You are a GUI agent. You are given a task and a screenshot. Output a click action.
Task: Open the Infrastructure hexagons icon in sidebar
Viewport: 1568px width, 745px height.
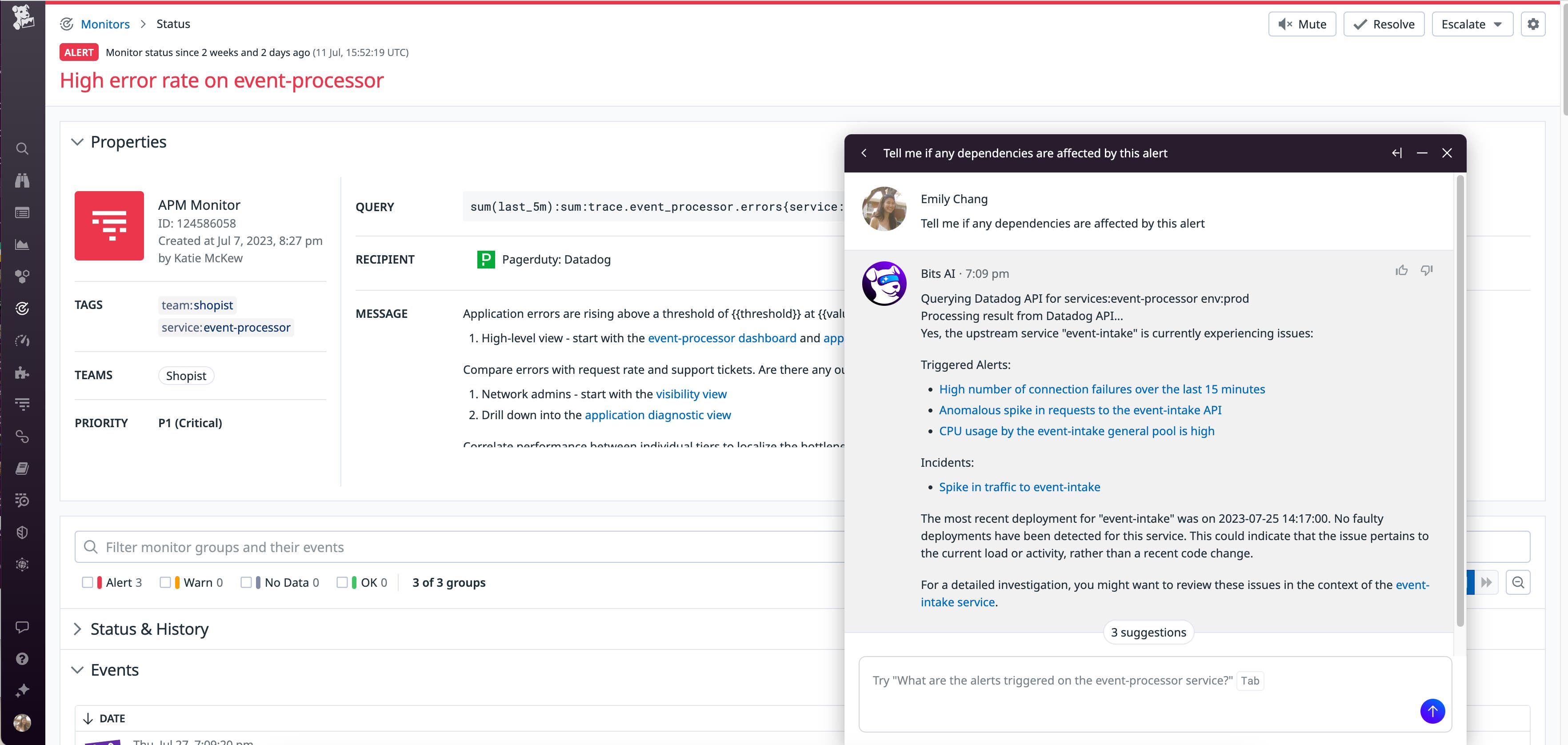coord(22,277)
